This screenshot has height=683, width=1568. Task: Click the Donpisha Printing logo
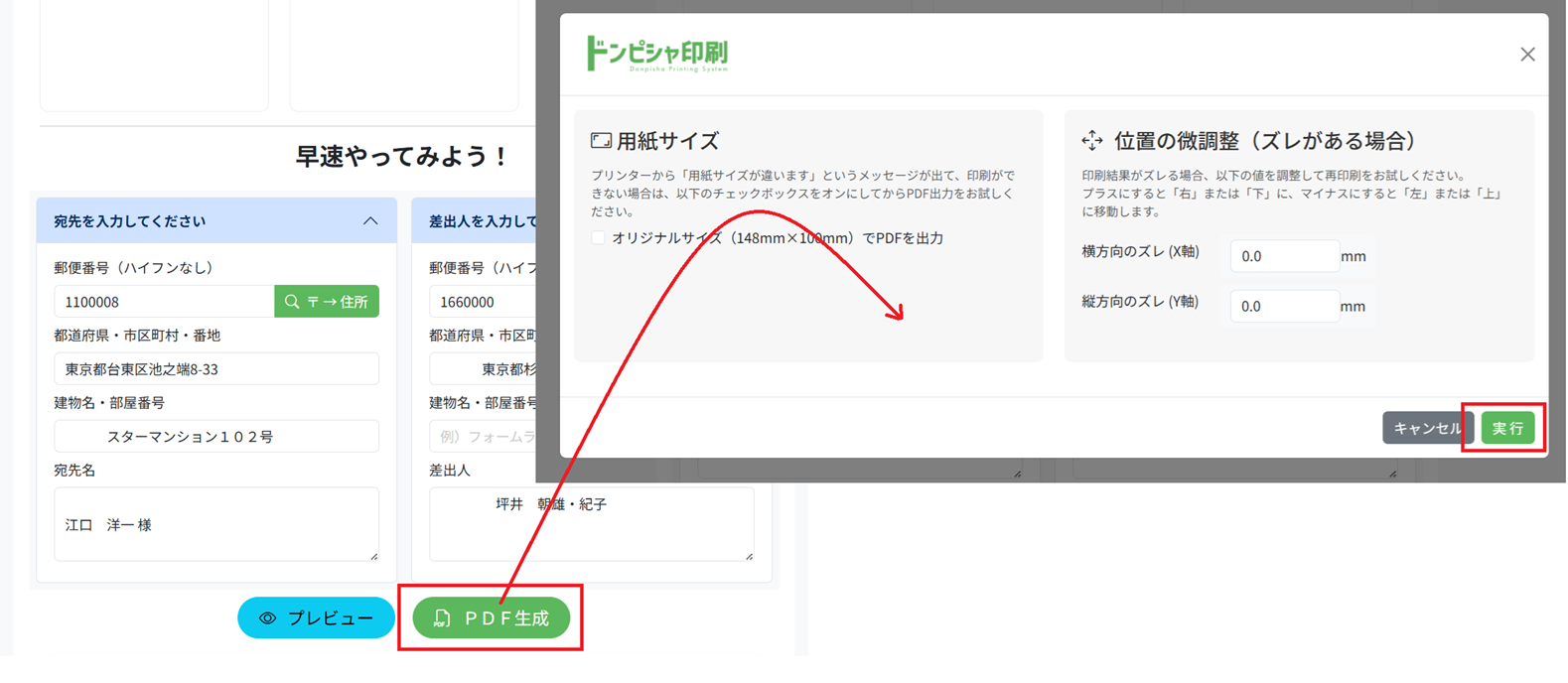click(657, 54)
